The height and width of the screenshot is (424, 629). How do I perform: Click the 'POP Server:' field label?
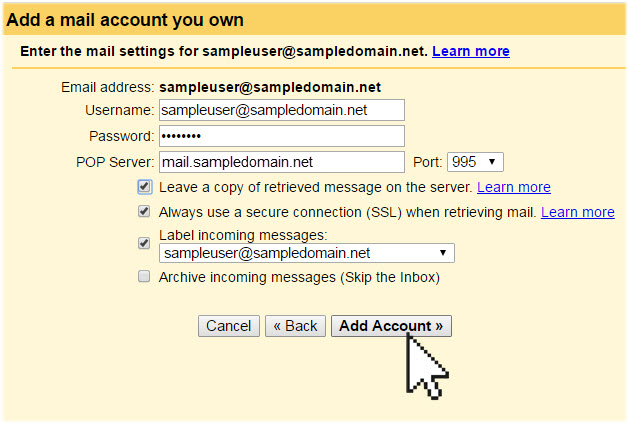coord(115,162)
